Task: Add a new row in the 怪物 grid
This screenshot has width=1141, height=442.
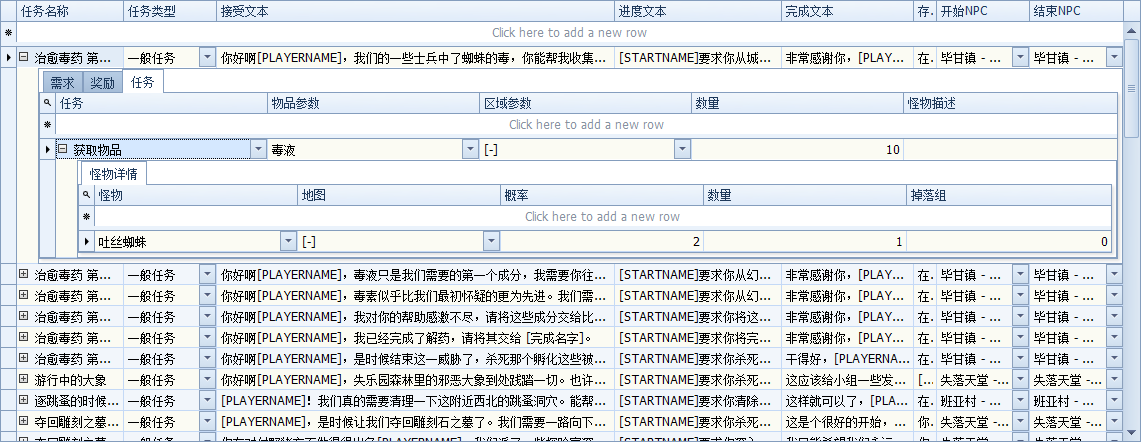Action: click(x=602, y=217)
